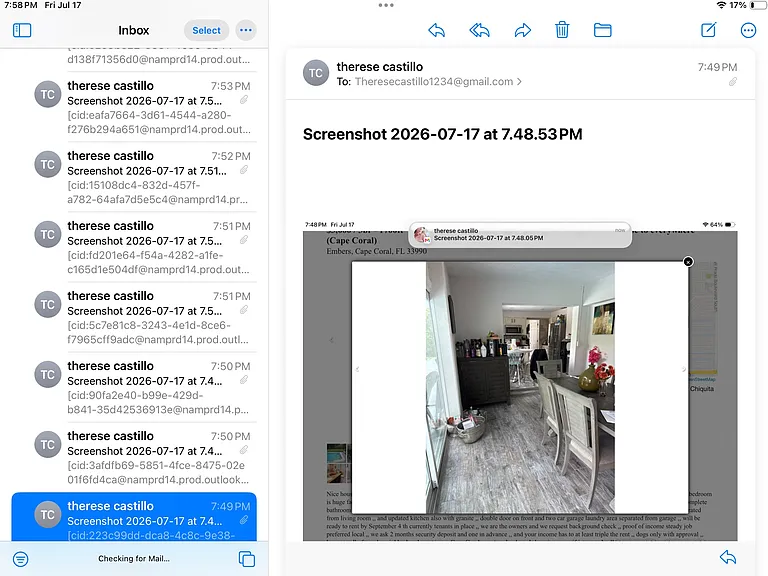Open the 7:53 PM therese castillo email
Viewport: 768px width, 576px height.
[x=134, y=107]
